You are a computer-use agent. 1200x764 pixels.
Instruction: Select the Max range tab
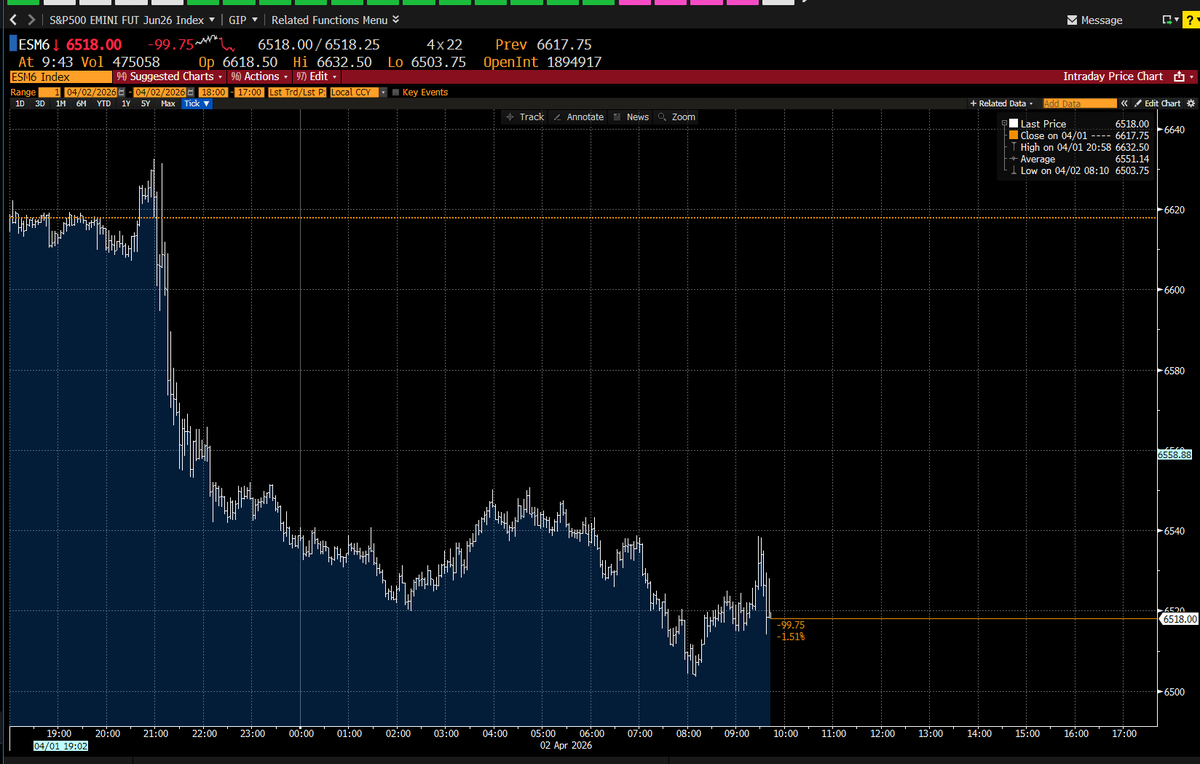click(x=167, y=103)
